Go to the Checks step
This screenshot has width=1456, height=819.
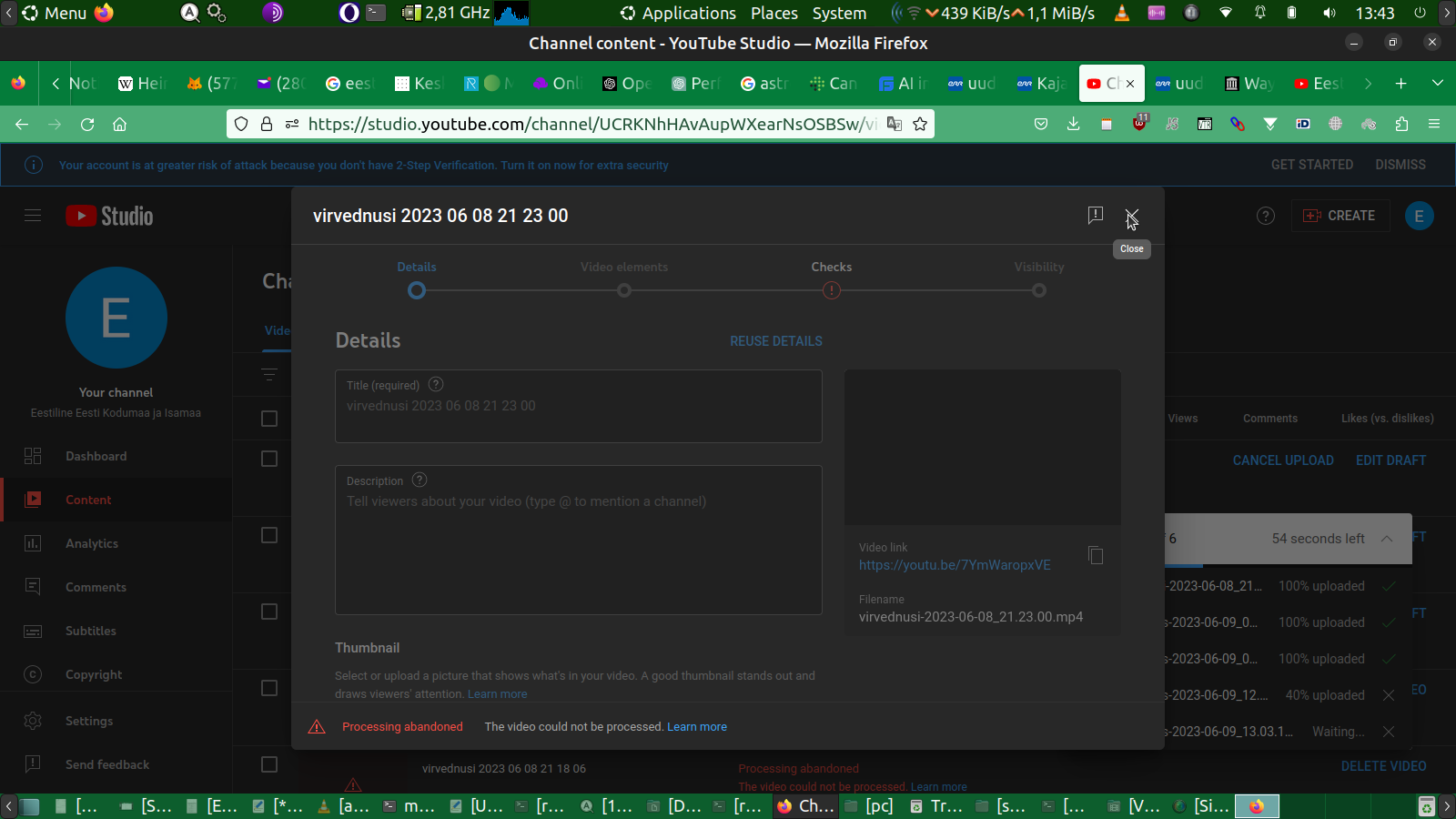(x=832, y=279)
